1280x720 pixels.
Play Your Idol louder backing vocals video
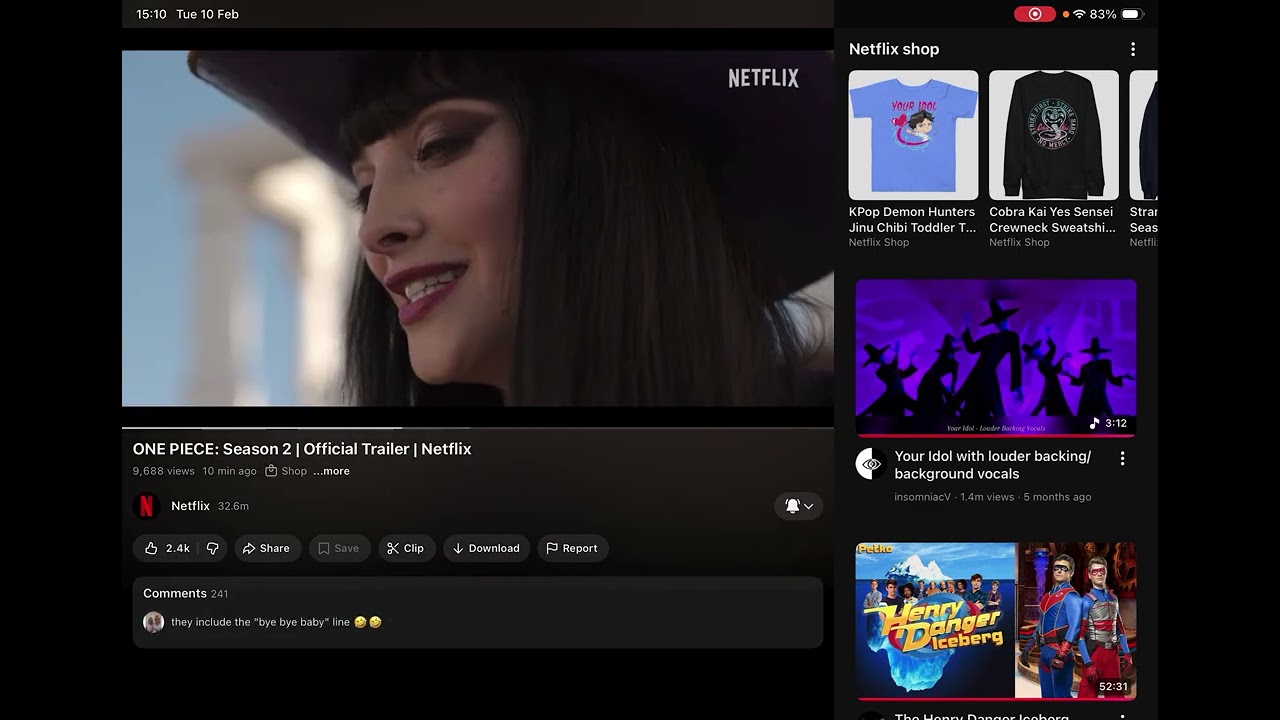[996, 358]
